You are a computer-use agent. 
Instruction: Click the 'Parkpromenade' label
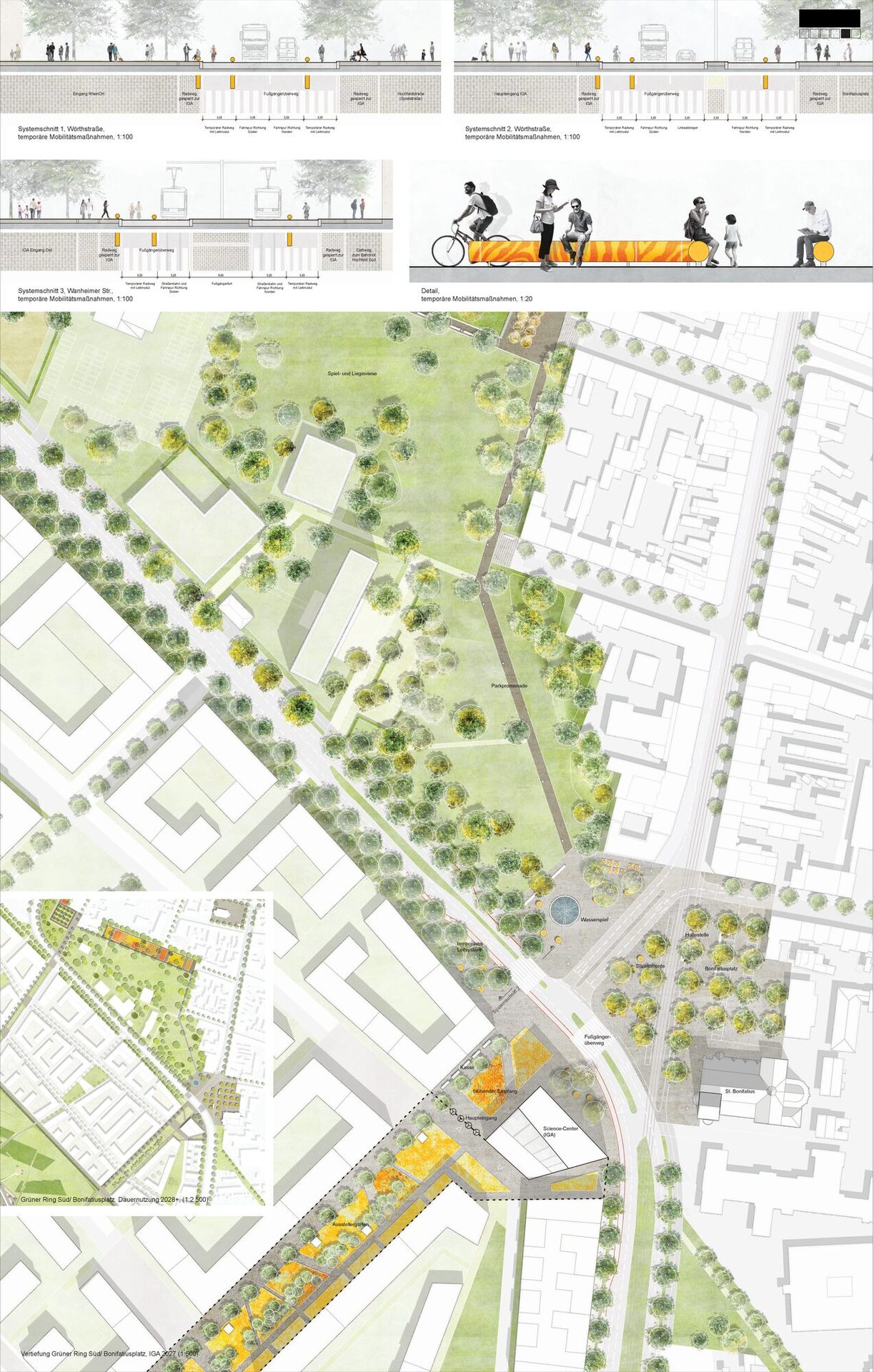pos(509,685)
